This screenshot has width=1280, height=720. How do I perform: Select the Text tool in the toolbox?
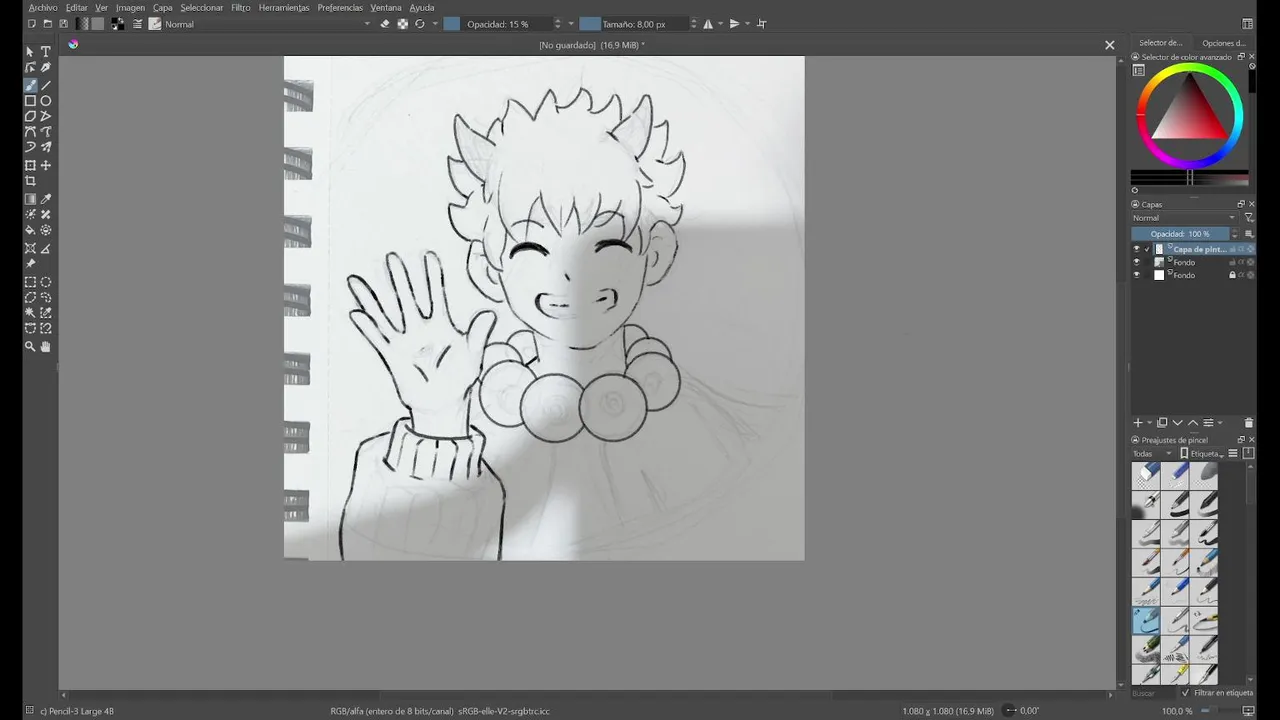tap(46, 52)
